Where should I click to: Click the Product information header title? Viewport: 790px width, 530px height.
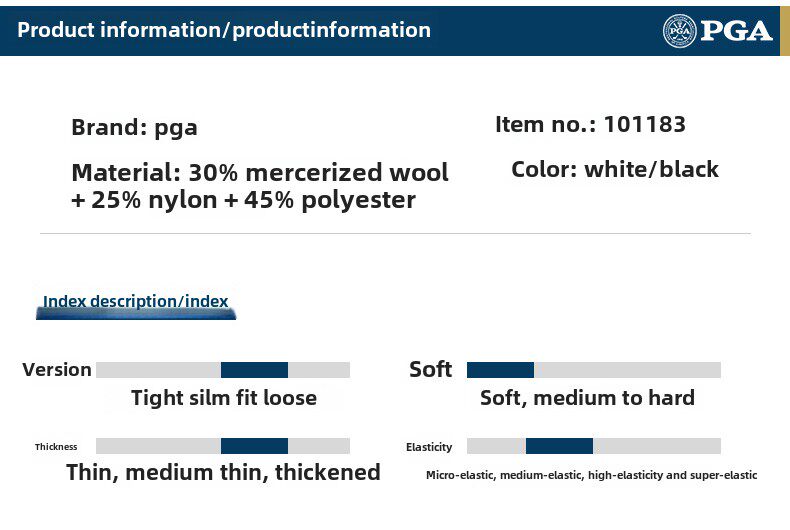[x=224, y=30]
